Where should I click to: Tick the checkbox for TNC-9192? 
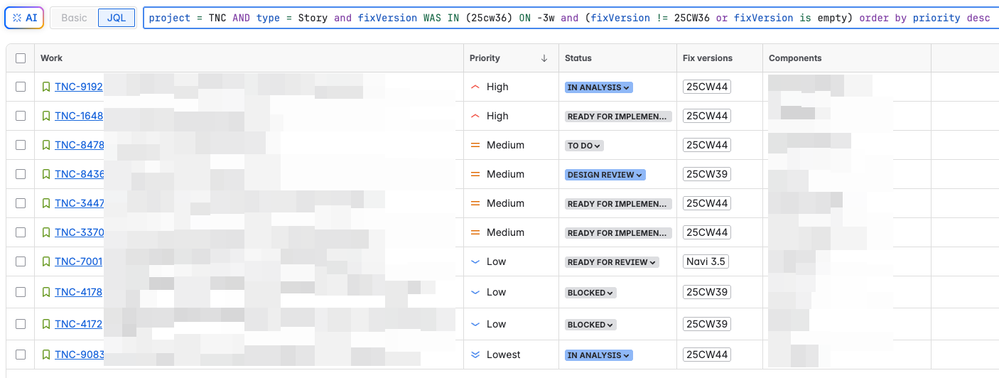pyautogui.click(x=21, y=87)
